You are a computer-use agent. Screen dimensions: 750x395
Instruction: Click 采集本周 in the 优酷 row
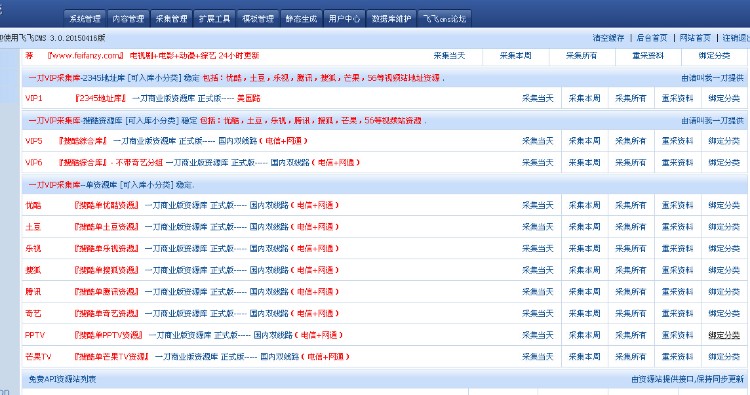(584, 205)
